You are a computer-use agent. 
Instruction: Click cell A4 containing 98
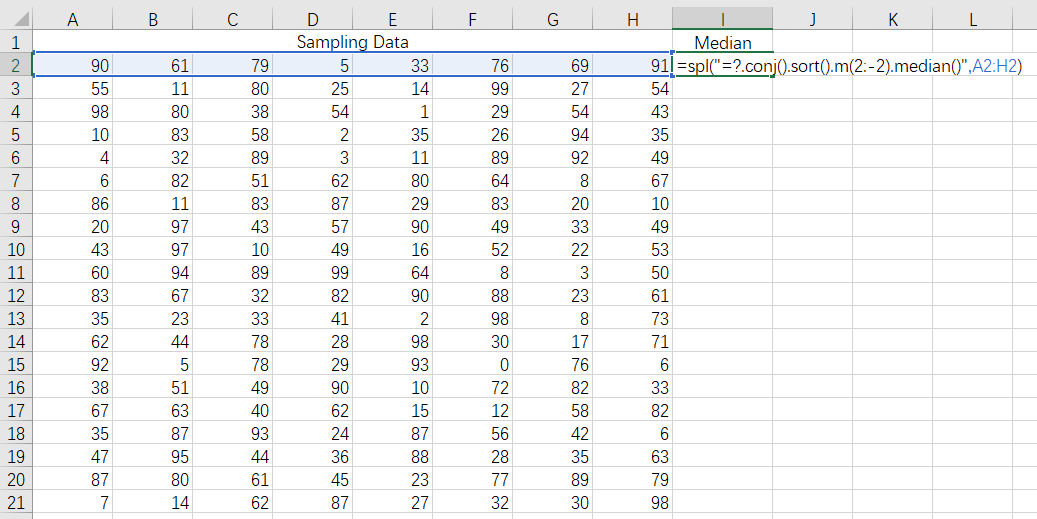point(73,111)
